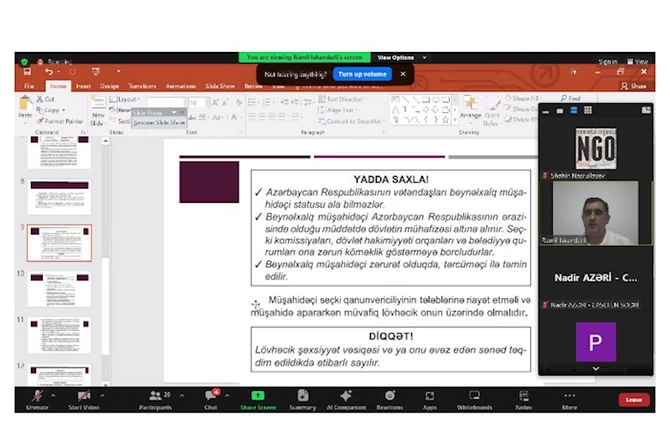Click the Turn up volume button
This screenshot has width=670, height=441.
(x=362, y=74)
